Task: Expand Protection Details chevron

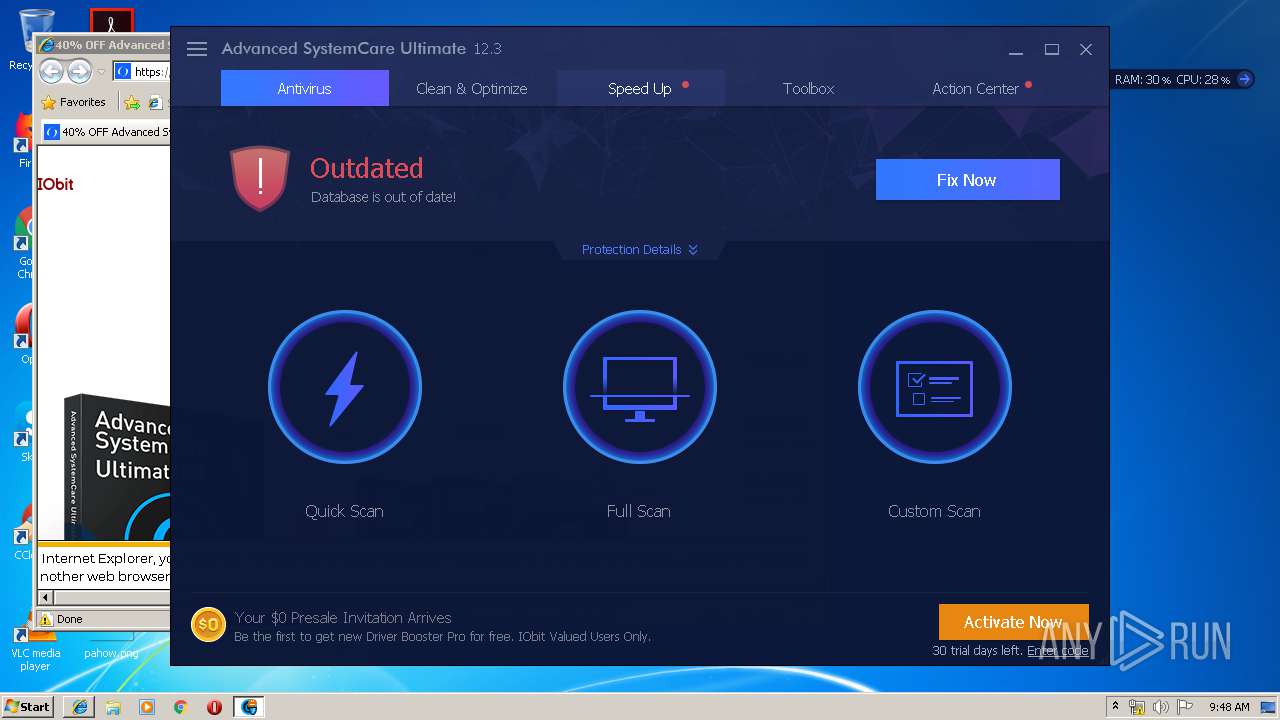Action: (x=693, y=250)
